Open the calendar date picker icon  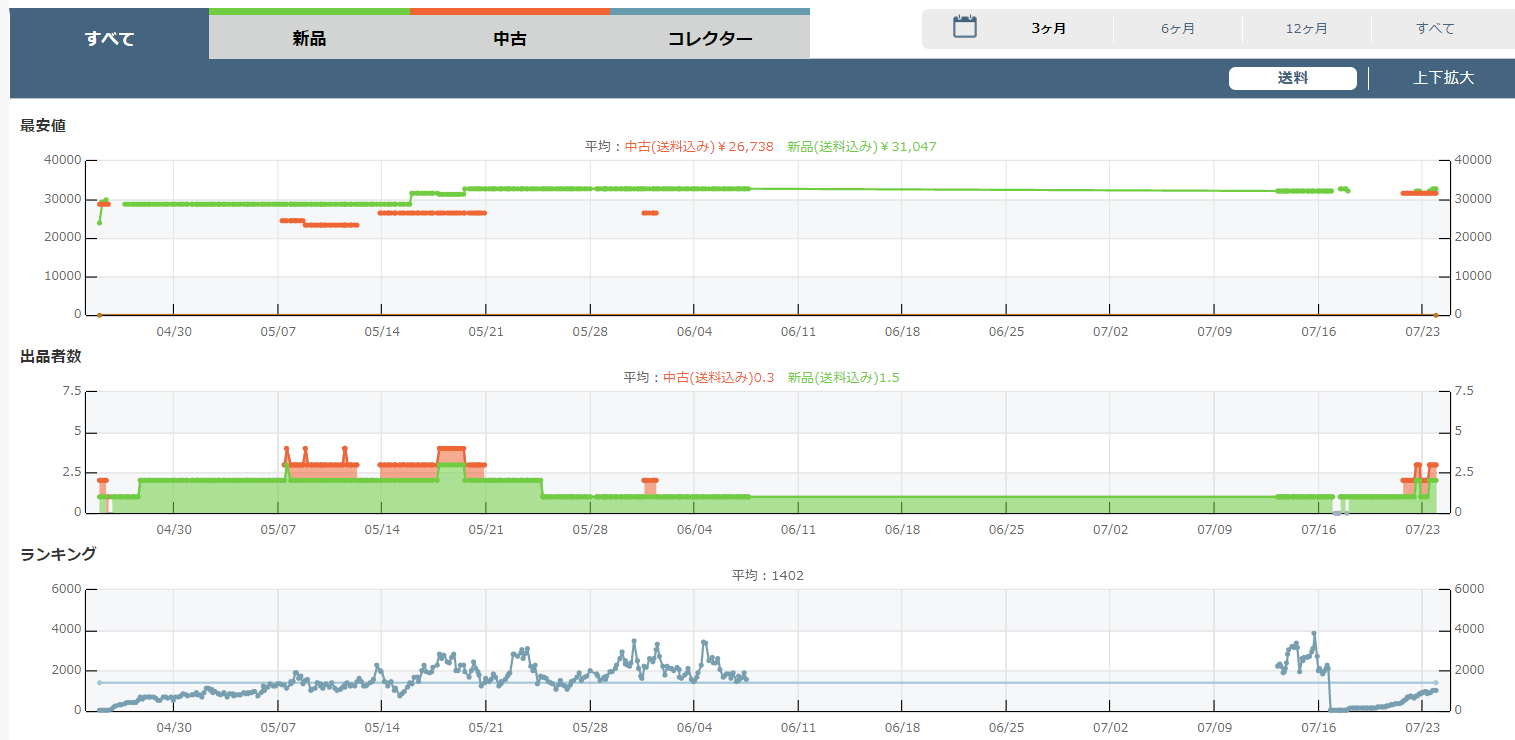tap(964, 27)
